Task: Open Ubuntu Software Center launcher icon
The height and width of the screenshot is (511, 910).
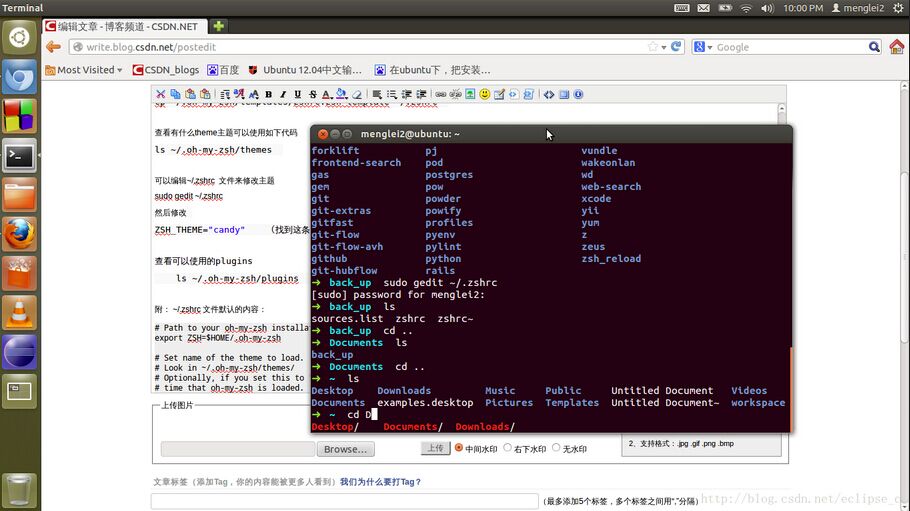Action: (20, 274)
